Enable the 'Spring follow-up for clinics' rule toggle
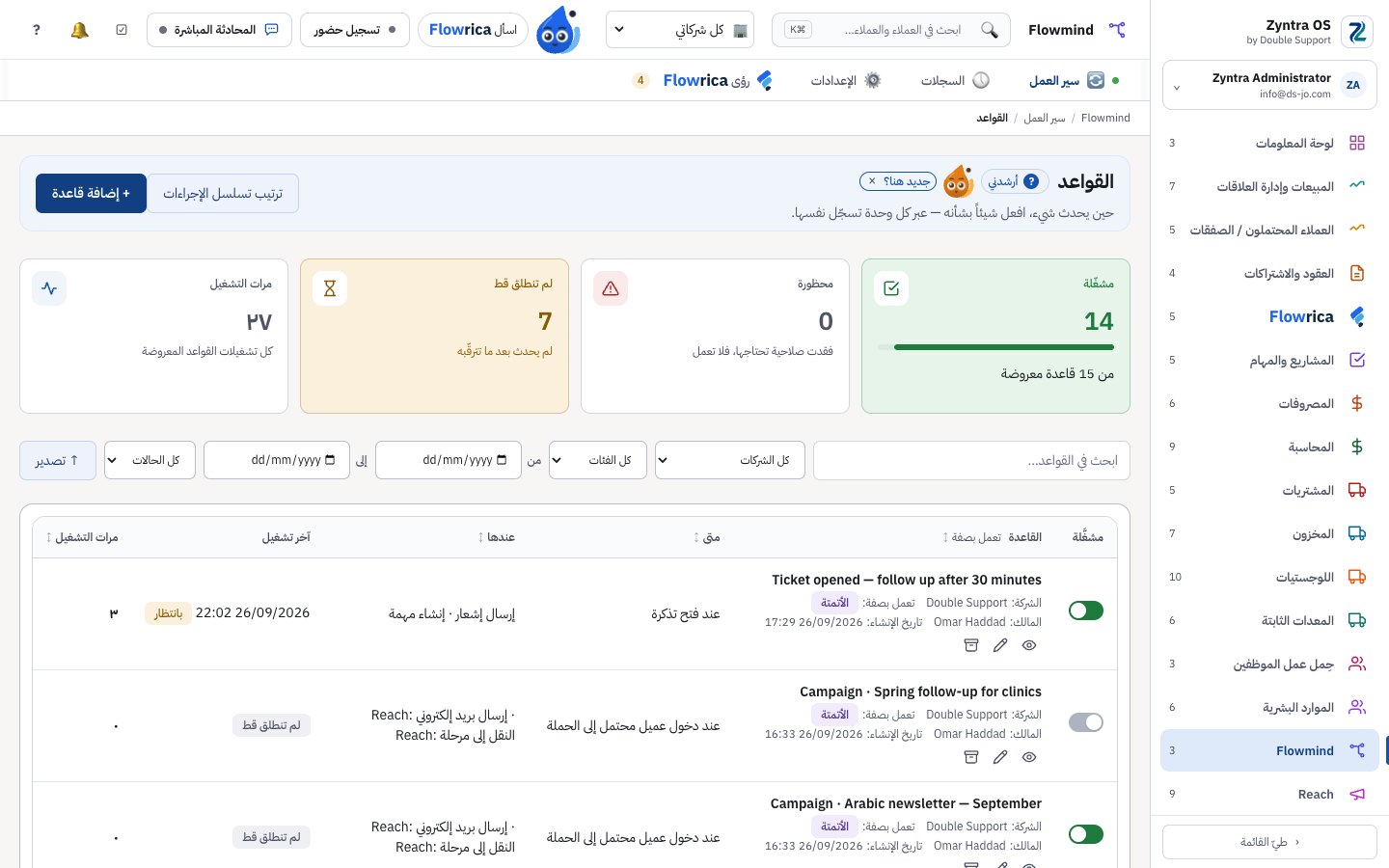1389x868 pixels. click(1086, 722)
